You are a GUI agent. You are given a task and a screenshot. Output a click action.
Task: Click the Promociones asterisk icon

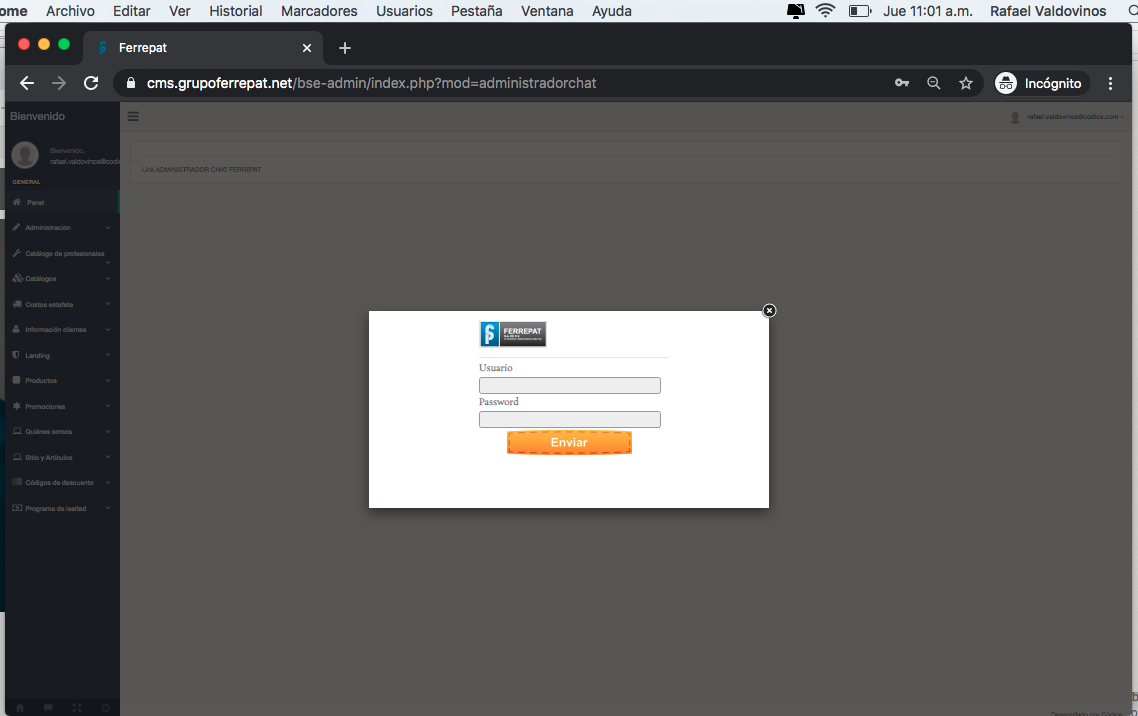(17, 406)
